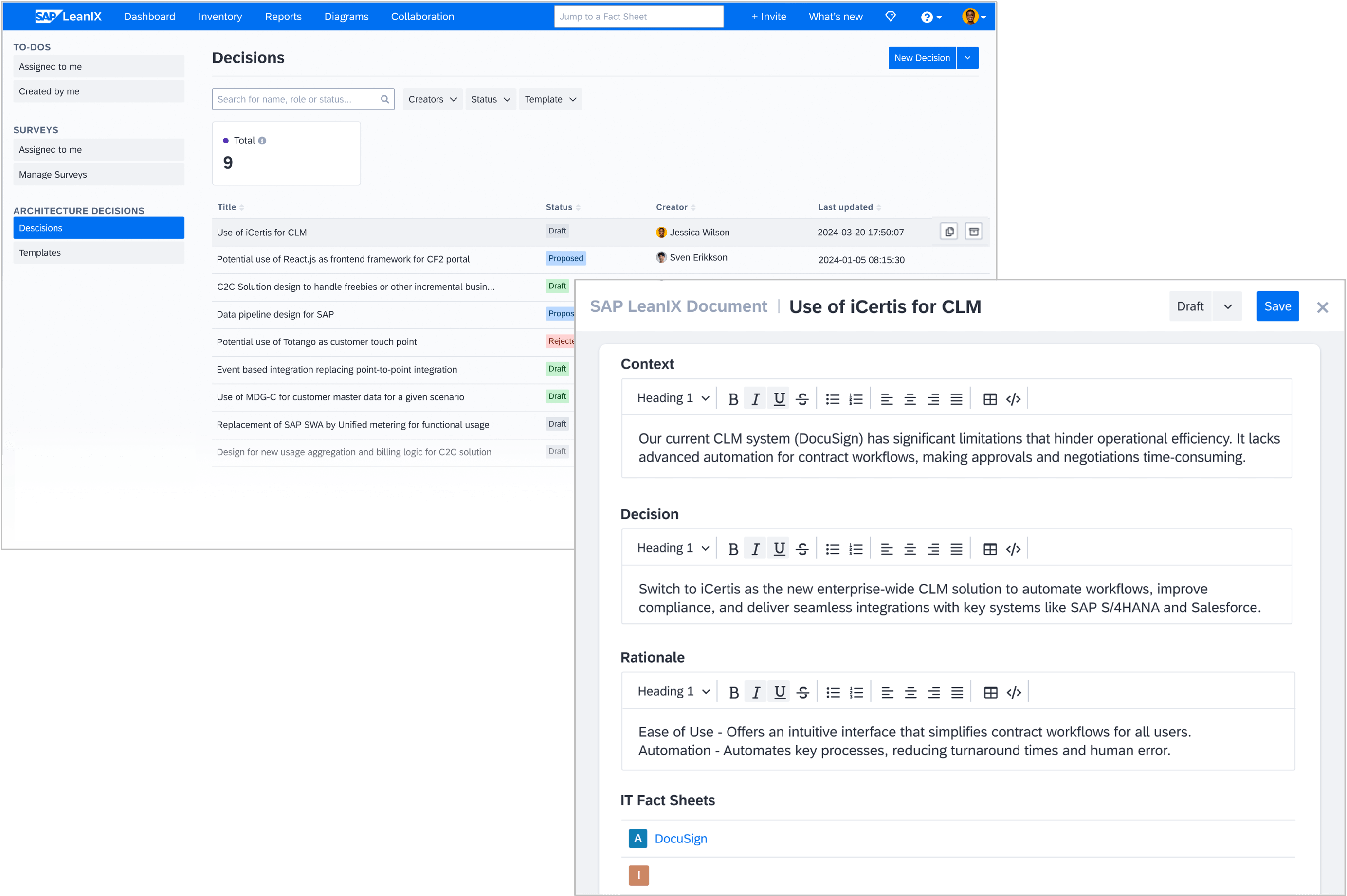Open the Reports menu
This screenshot has width=1347, height=896.
coord(283,17)
